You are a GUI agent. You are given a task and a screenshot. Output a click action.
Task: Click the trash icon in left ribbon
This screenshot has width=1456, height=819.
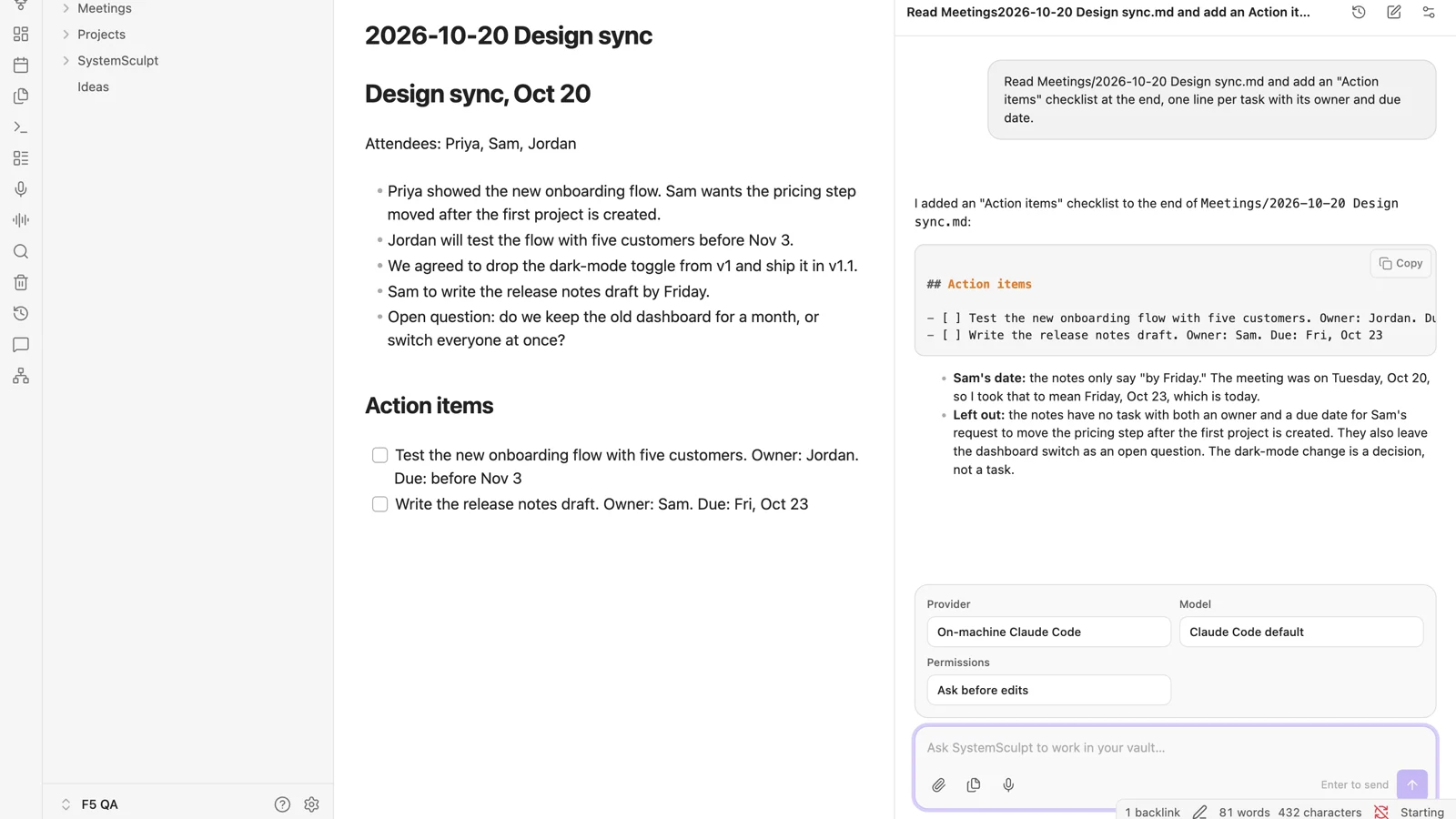[21, 282]
